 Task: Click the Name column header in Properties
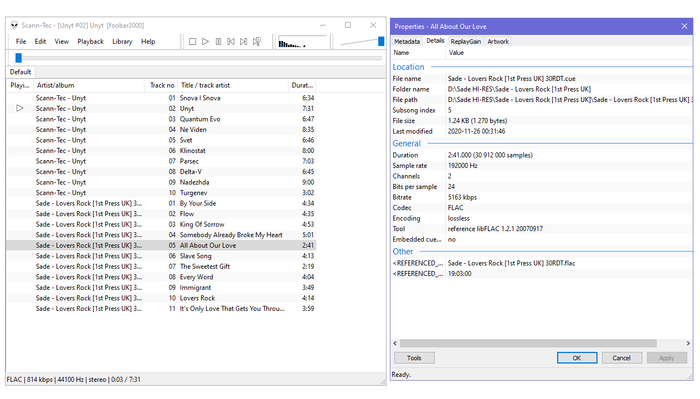pos(418,53)
